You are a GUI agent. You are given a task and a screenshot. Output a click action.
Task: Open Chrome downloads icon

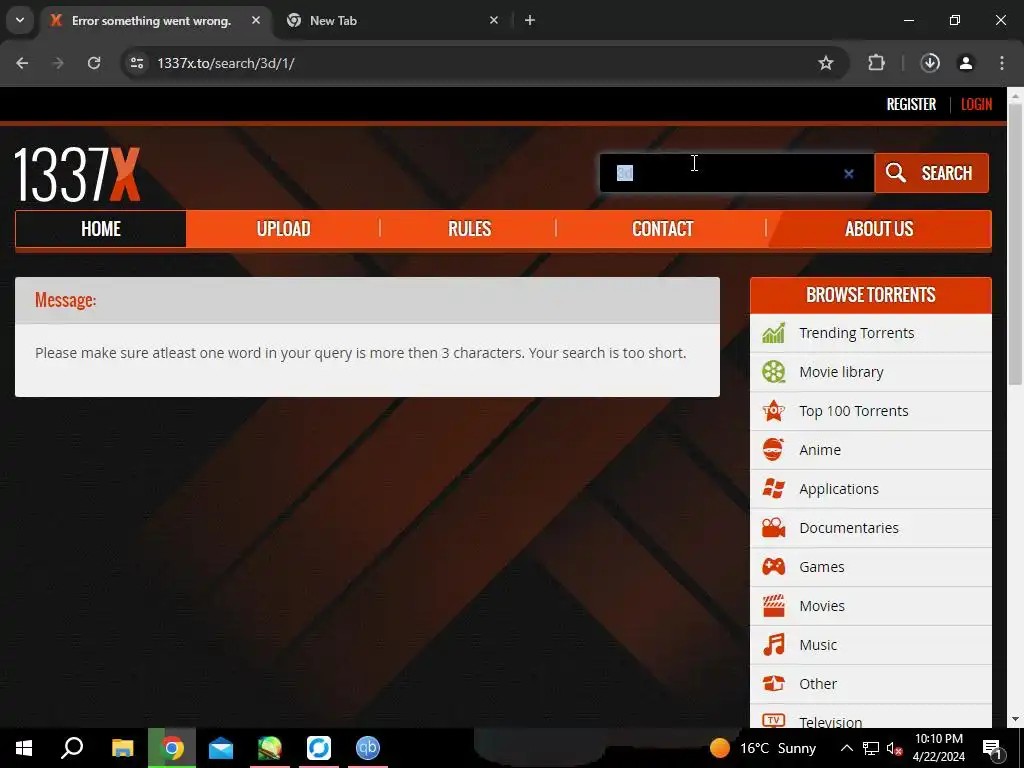point(930,63)
